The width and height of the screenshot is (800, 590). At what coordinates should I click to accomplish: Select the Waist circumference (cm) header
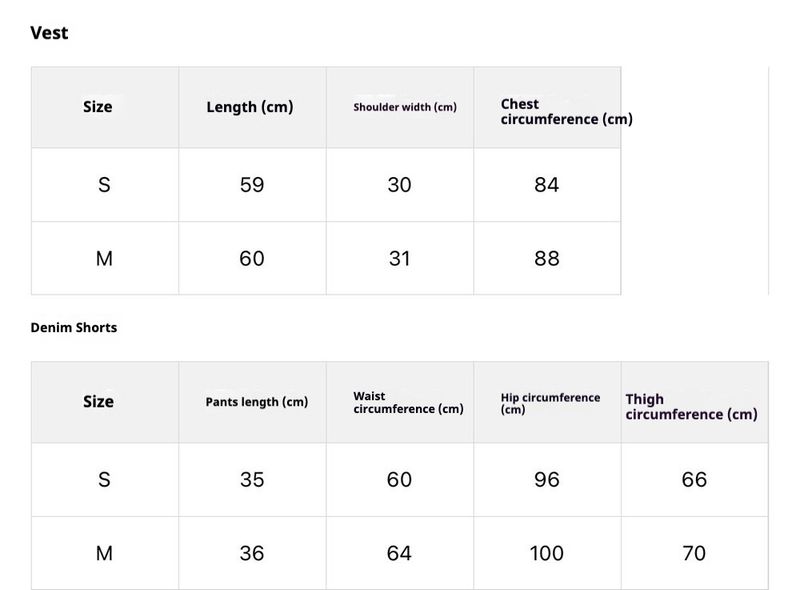pos(408,402)
